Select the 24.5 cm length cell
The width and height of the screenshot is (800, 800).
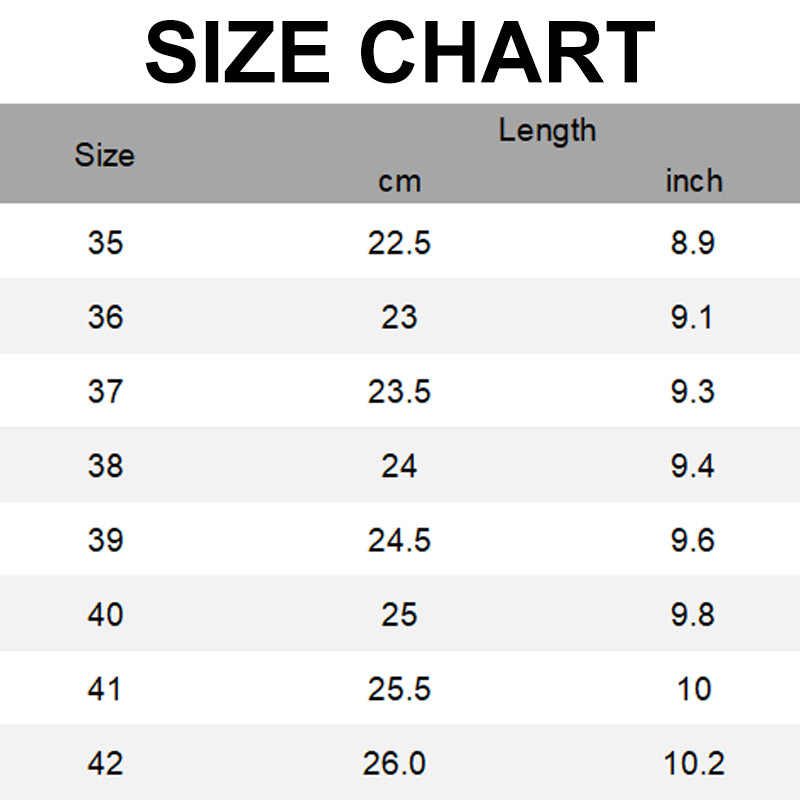pos(399,540)
